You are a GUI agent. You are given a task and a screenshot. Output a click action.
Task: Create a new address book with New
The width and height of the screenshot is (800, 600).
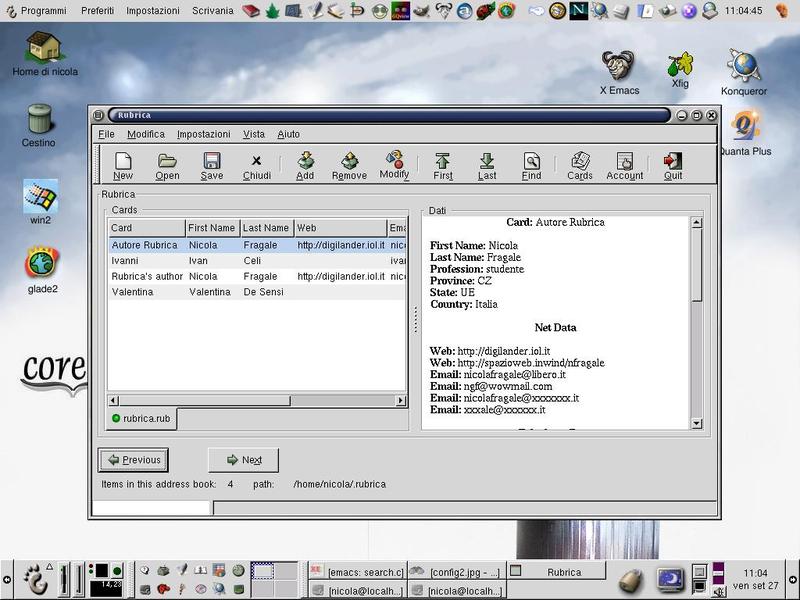(x=123, y=166)
